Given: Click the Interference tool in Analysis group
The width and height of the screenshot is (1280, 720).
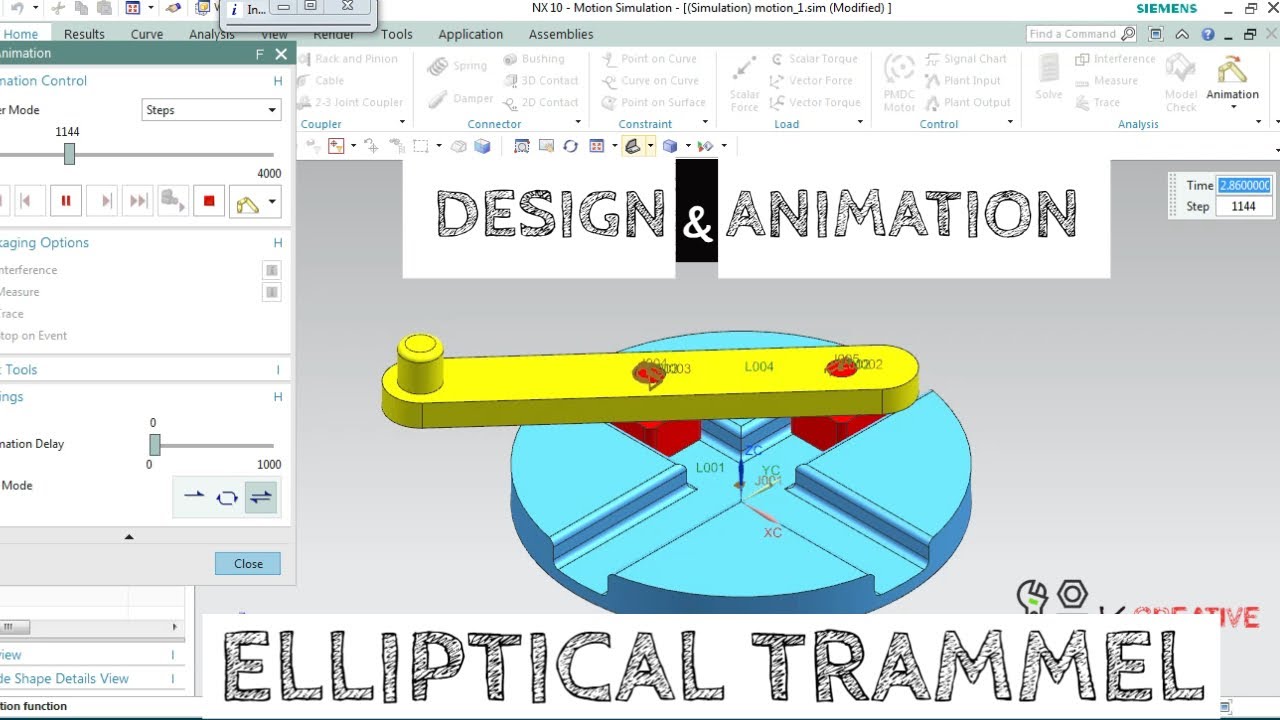Looking at the screenshot, I should pos(1115,59).
